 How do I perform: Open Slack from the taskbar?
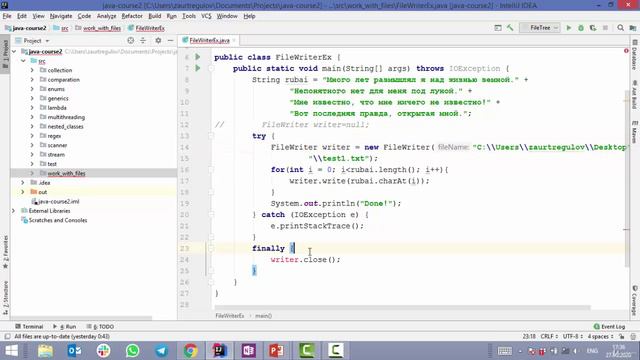tap(103, 351)
